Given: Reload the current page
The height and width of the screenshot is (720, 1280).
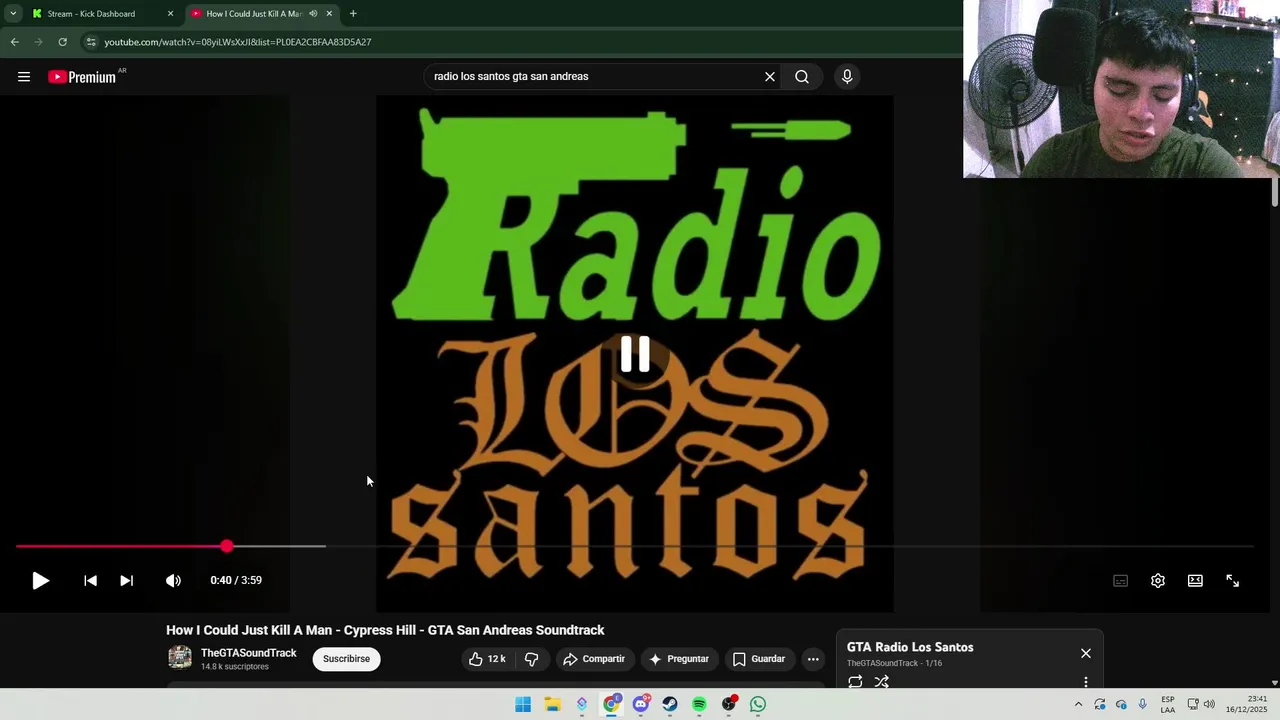Looking at the screenshot, I should pos(62,42).
